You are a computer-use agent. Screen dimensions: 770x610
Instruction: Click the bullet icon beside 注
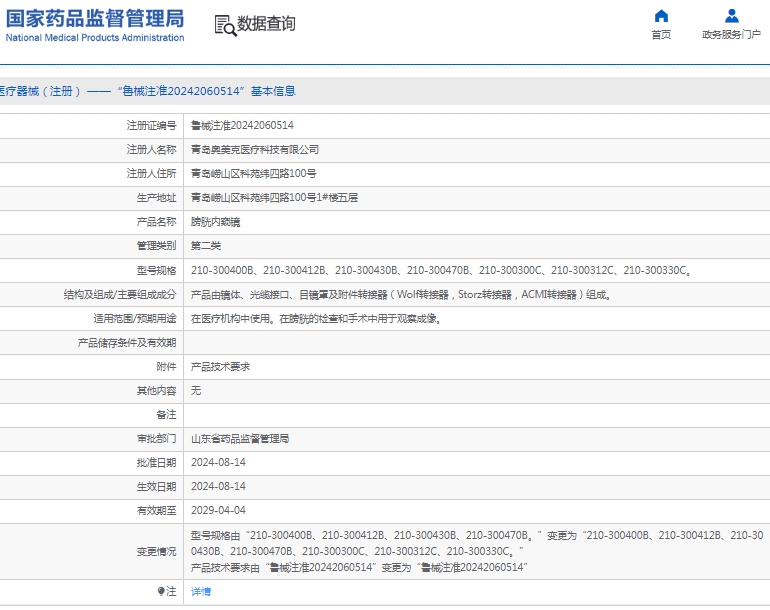(x=161, y=591)
